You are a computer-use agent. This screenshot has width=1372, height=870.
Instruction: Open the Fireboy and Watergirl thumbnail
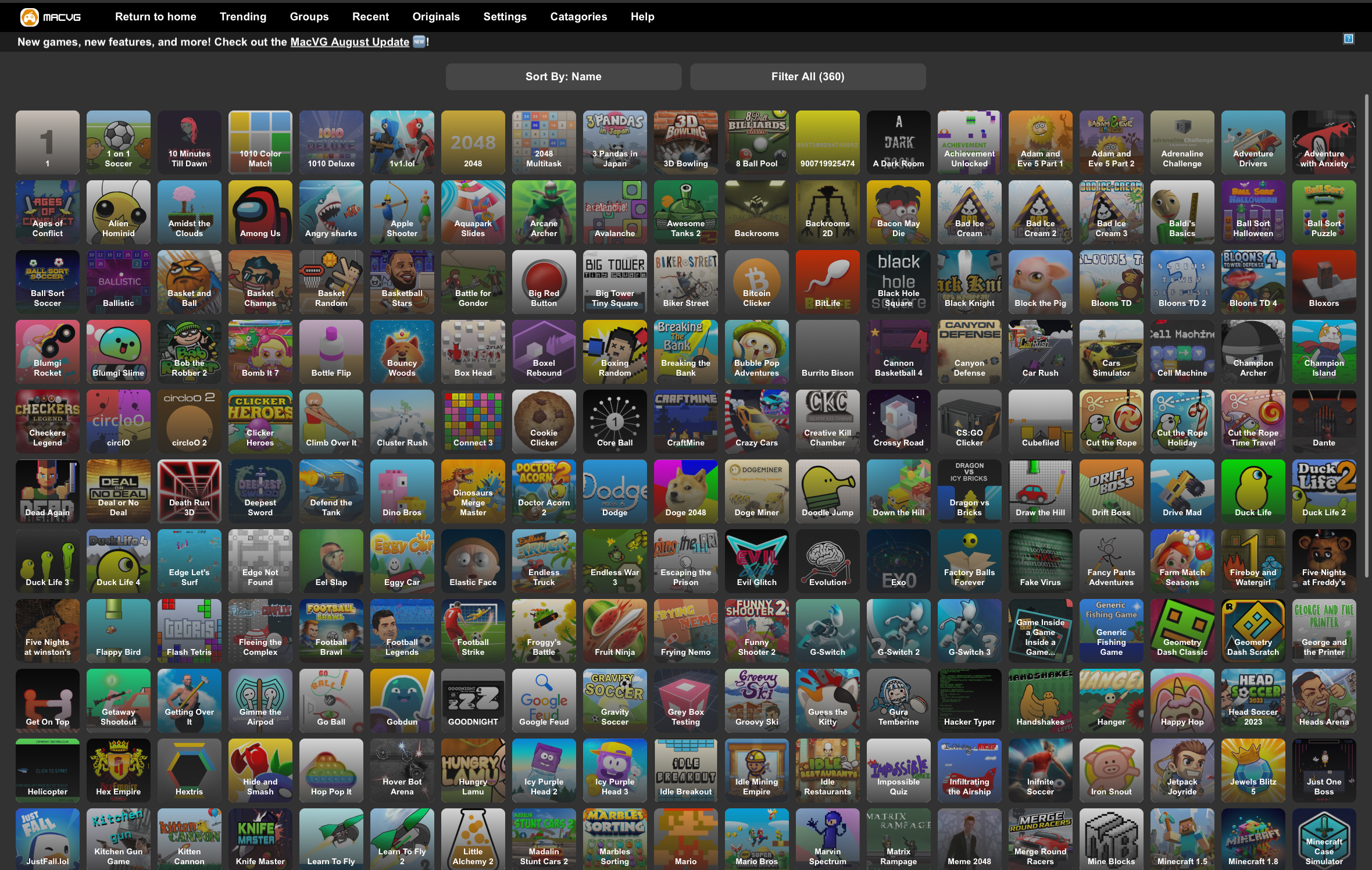click(x=1253, y=561)
